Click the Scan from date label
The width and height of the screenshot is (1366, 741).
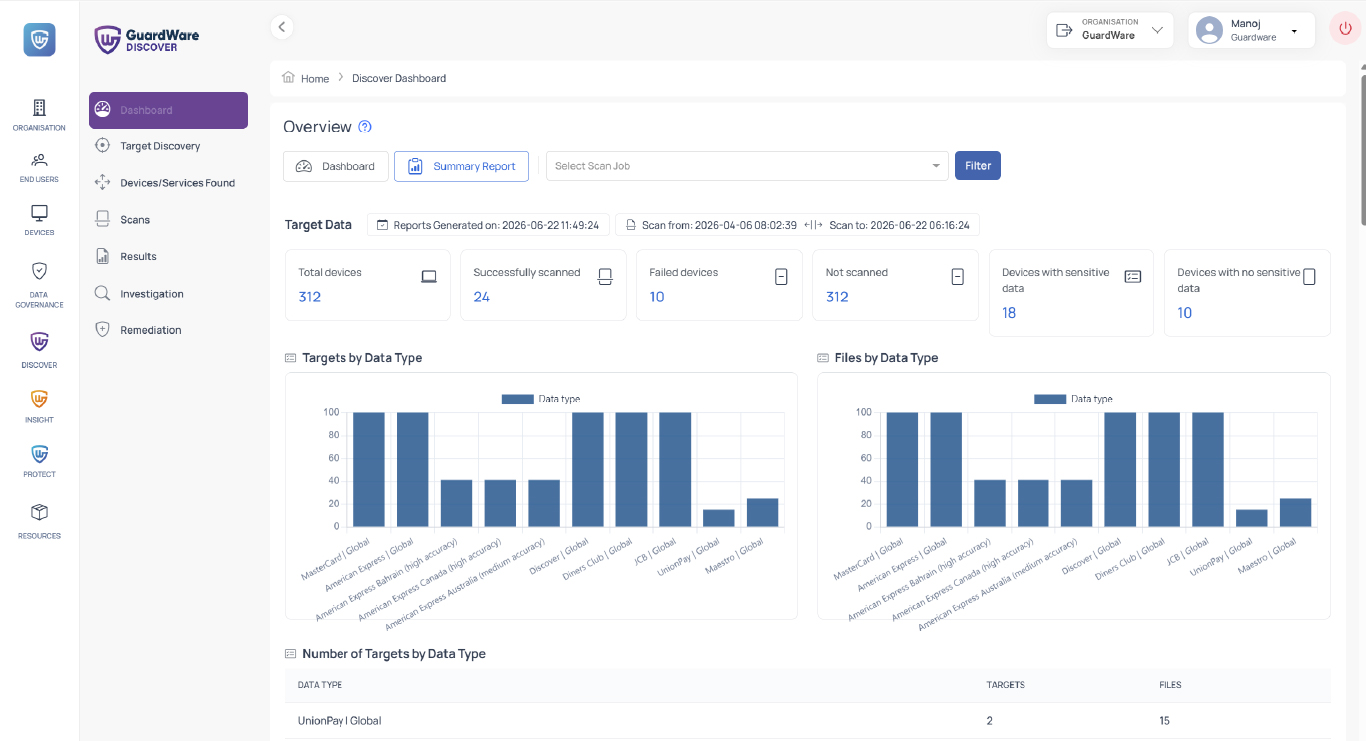point(719,225)
